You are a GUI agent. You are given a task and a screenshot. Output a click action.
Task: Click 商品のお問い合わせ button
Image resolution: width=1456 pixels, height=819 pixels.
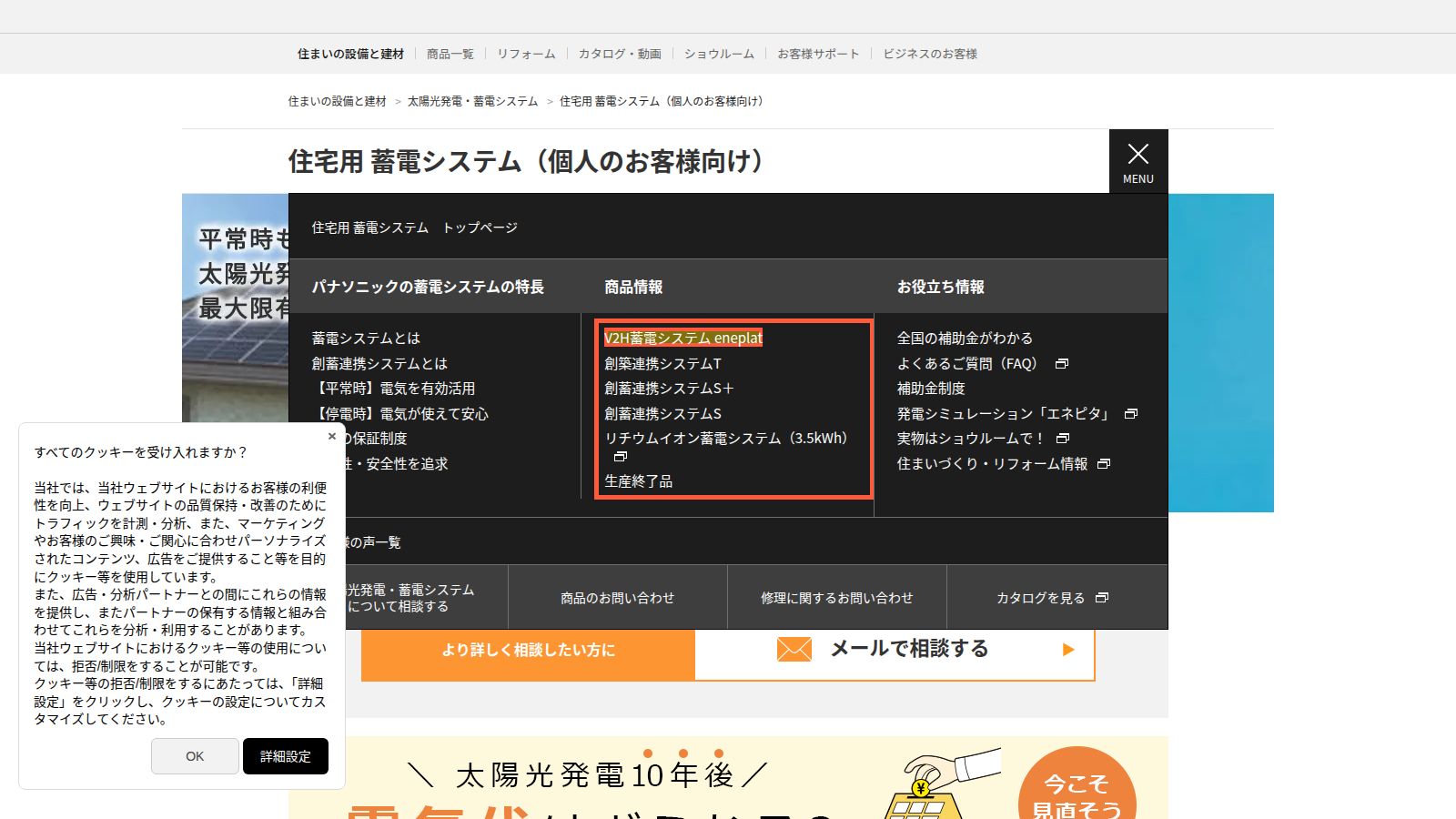[x=618, y=597]
